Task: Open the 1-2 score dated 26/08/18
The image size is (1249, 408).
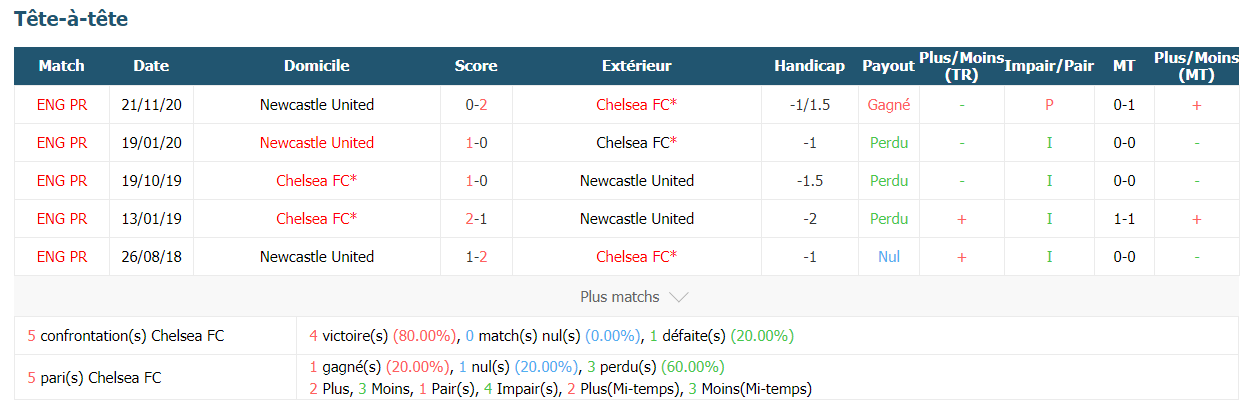Action: click(x=476, y=256)
